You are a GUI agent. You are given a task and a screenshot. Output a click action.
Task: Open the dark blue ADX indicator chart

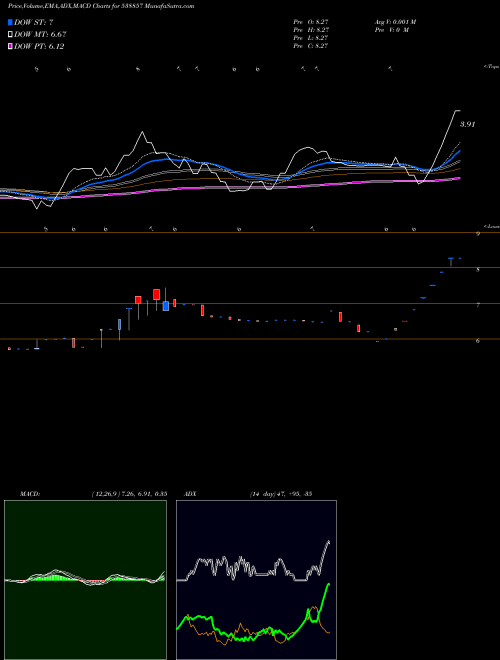pyautogui.click(x=256, y=580)
